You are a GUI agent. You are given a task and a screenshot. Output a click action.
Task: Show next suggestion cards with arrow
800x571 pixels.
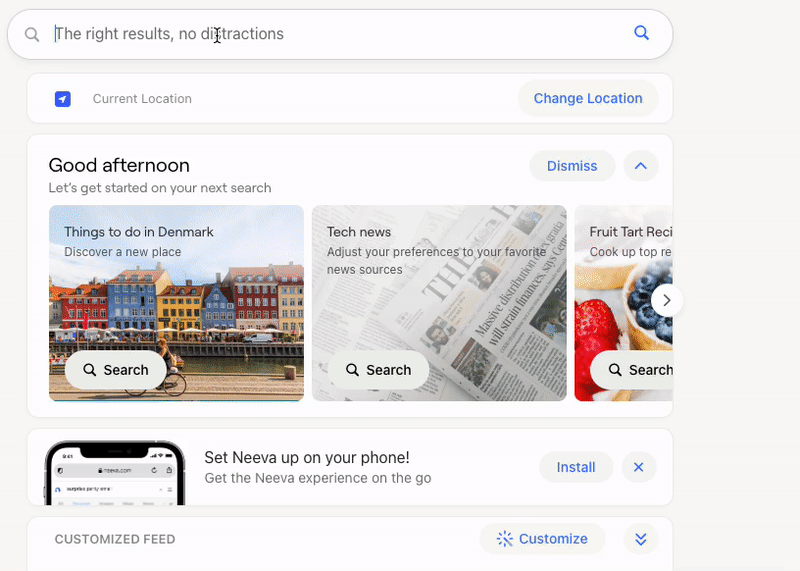point(666,301)
